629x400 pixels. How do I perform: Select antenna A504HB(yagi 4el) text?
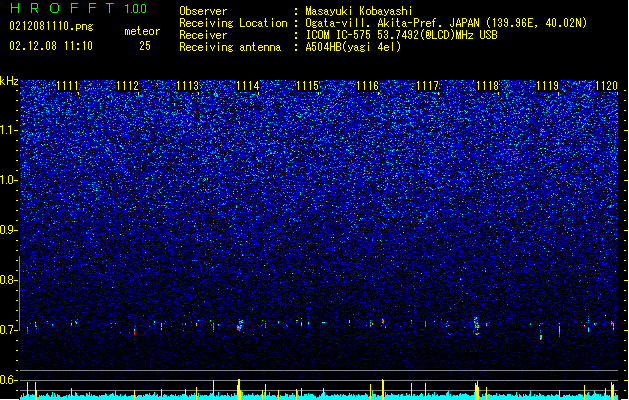[353, 47]
